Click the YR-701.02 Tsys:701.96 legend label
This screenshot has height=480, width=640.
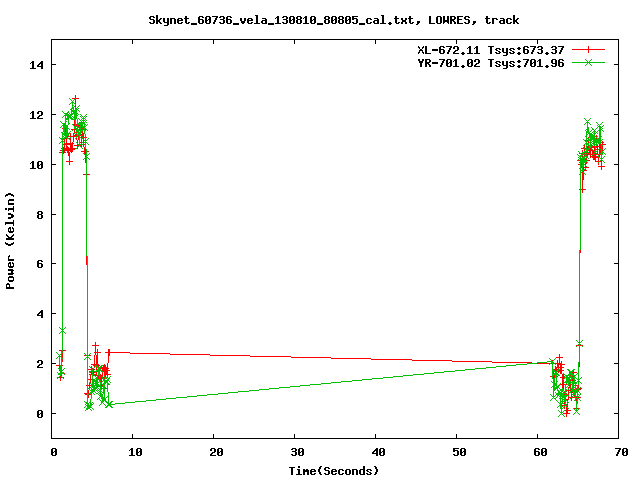pos(491,63)
